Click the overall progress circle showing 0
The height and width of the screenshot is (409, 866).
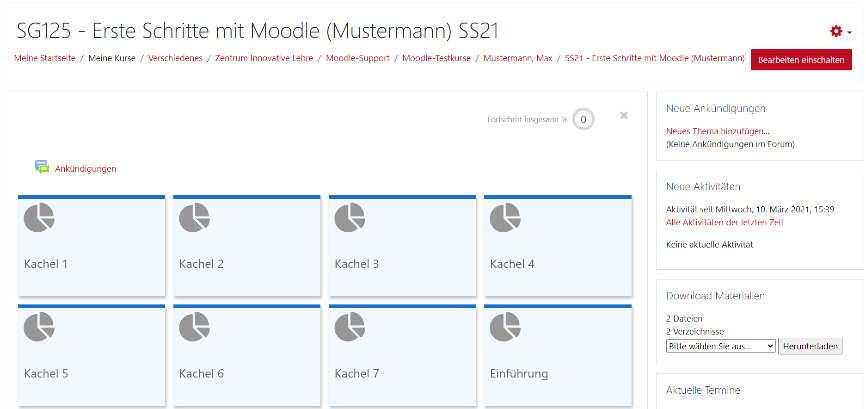coord(583,120)
